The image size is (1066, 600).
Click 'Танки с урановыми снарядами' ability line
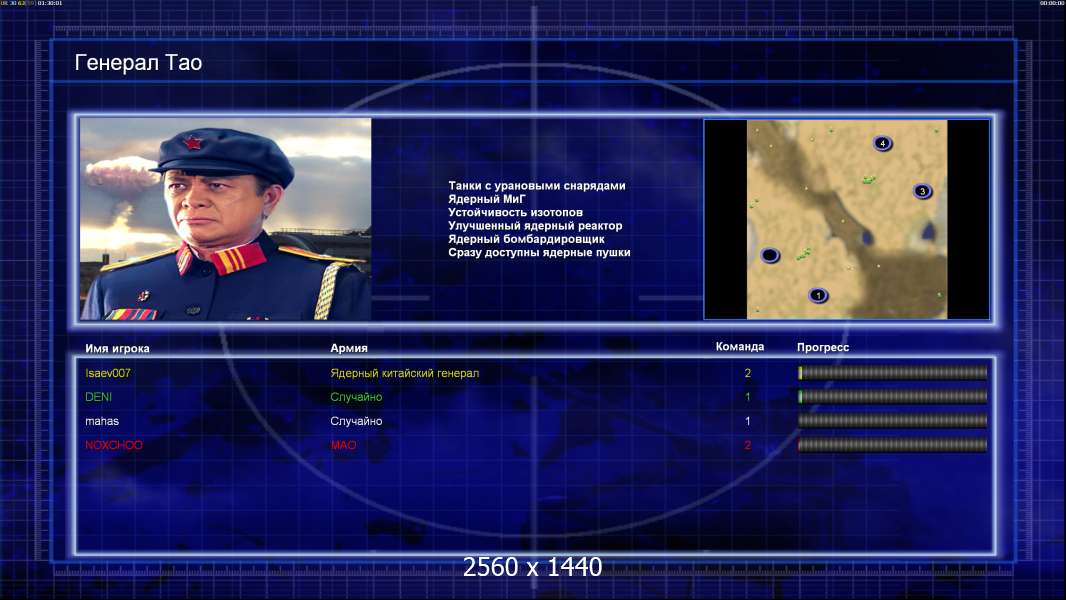click(536, 186)
